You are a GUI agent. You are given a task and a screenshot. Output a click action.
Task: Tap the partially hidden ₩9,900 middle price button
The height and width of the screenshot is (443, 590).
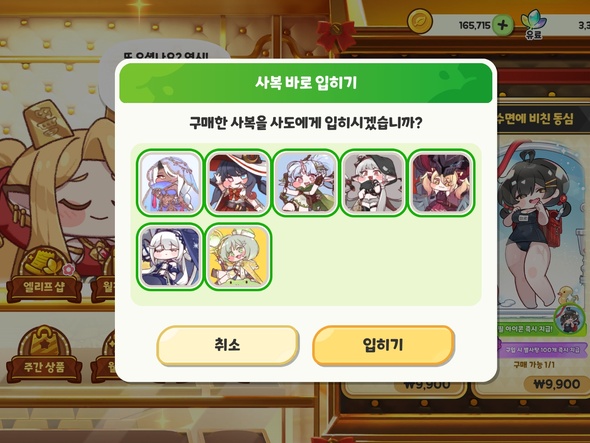coord(427,385)
